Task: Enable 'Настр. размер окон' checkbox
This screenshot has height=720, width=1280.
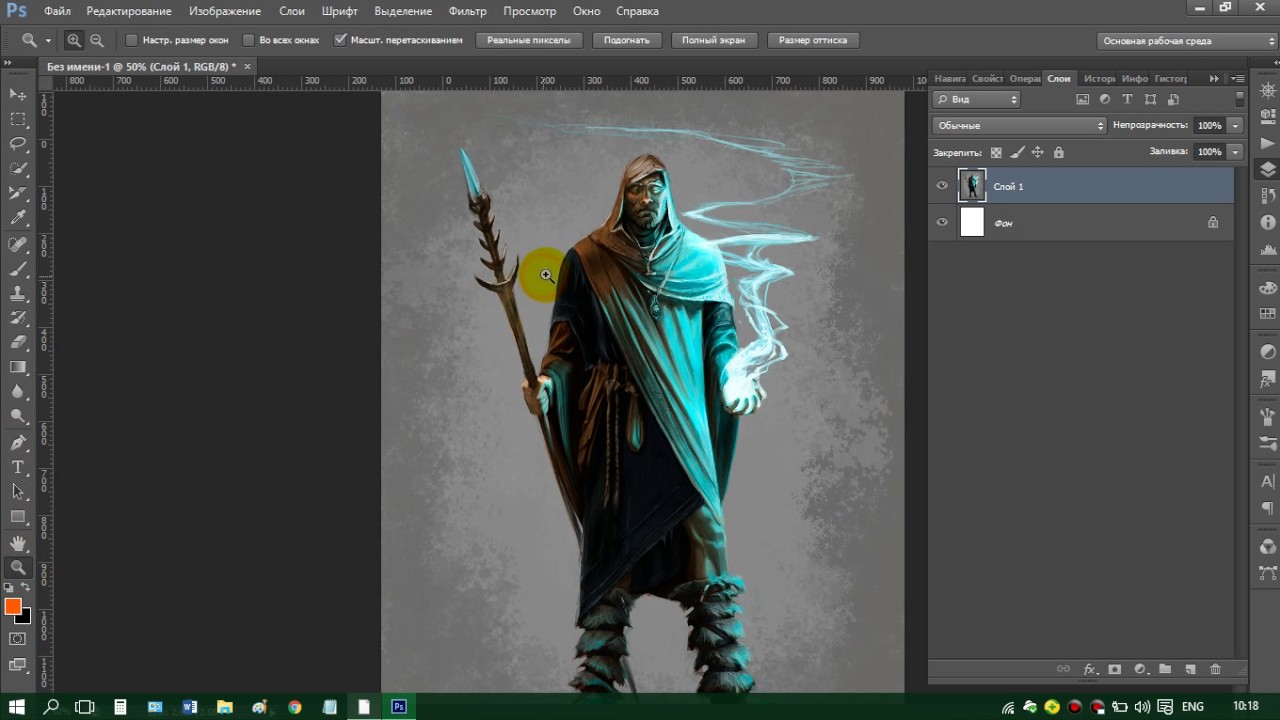Action: [131, 40]
